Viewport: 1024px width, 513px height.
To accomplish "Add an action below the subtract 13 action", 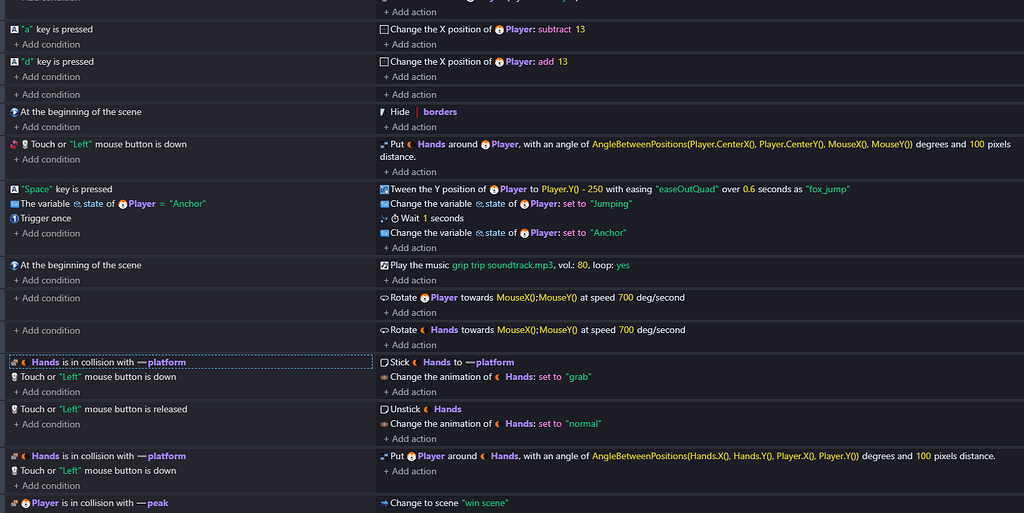I will (x=410, y=44).
